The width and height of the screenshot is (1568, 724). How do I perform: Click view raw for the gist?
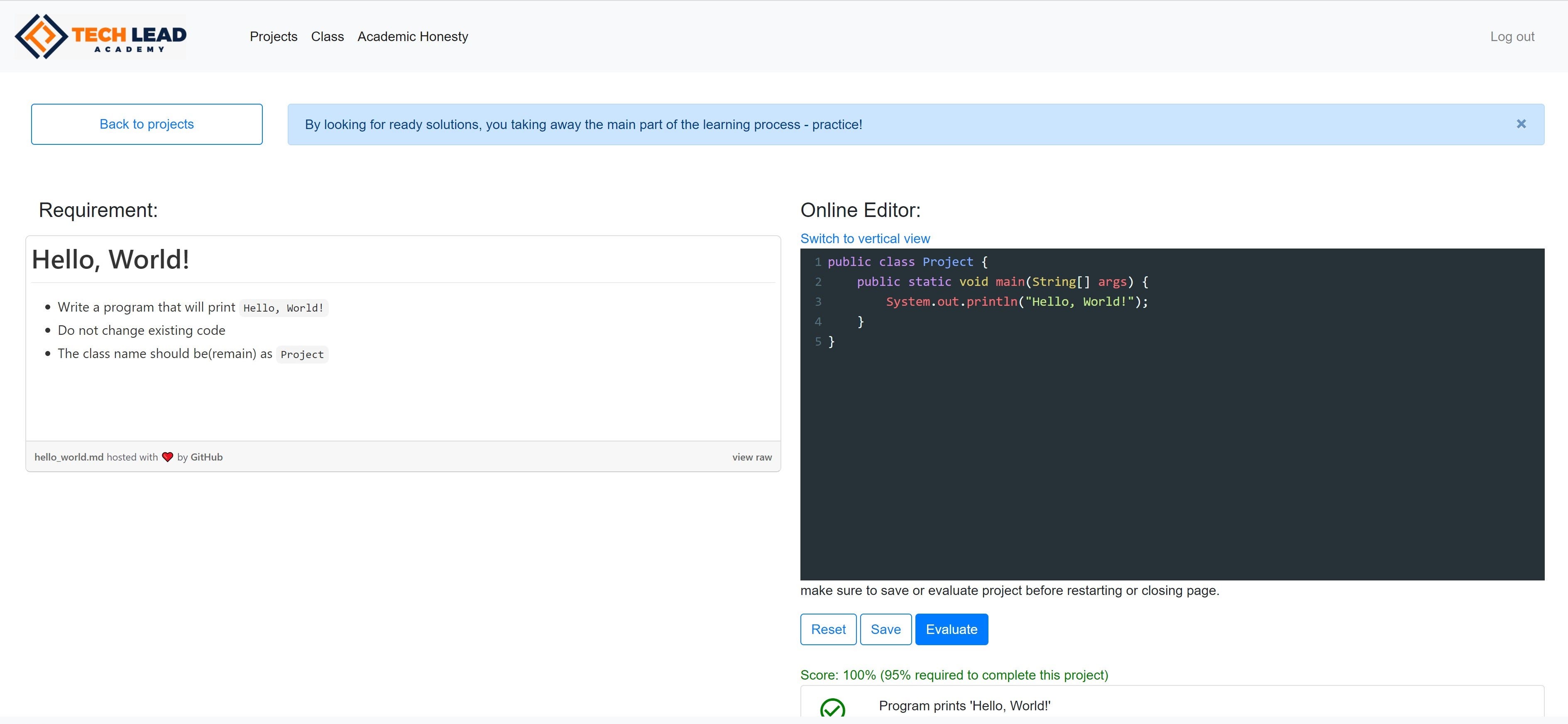pos(751,457)
